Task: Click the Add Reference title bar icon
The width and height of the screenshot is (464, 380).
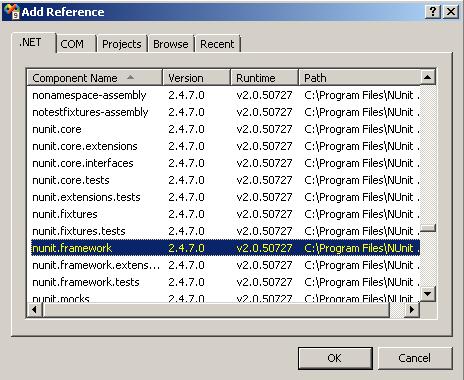Action: (11, 12)
